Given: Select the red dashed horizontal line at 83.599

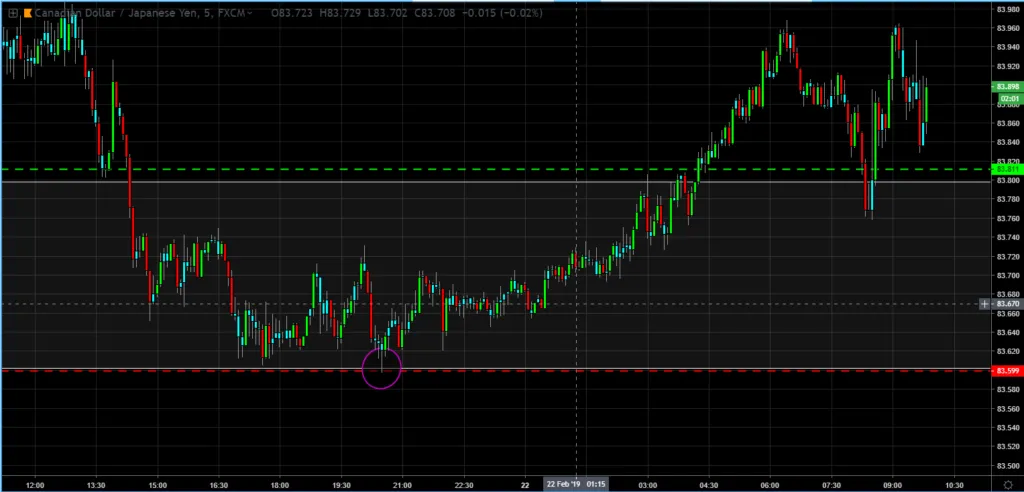Looking at the screenshot, I should [495, 370].
